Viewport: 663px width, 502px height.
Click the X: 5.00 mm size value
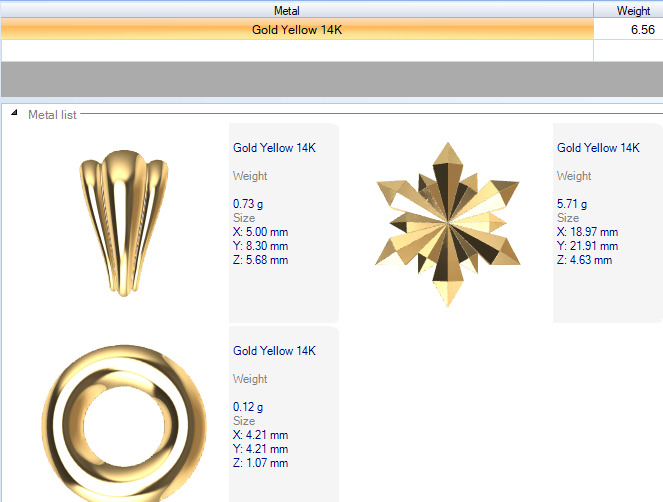coord(260,232)
